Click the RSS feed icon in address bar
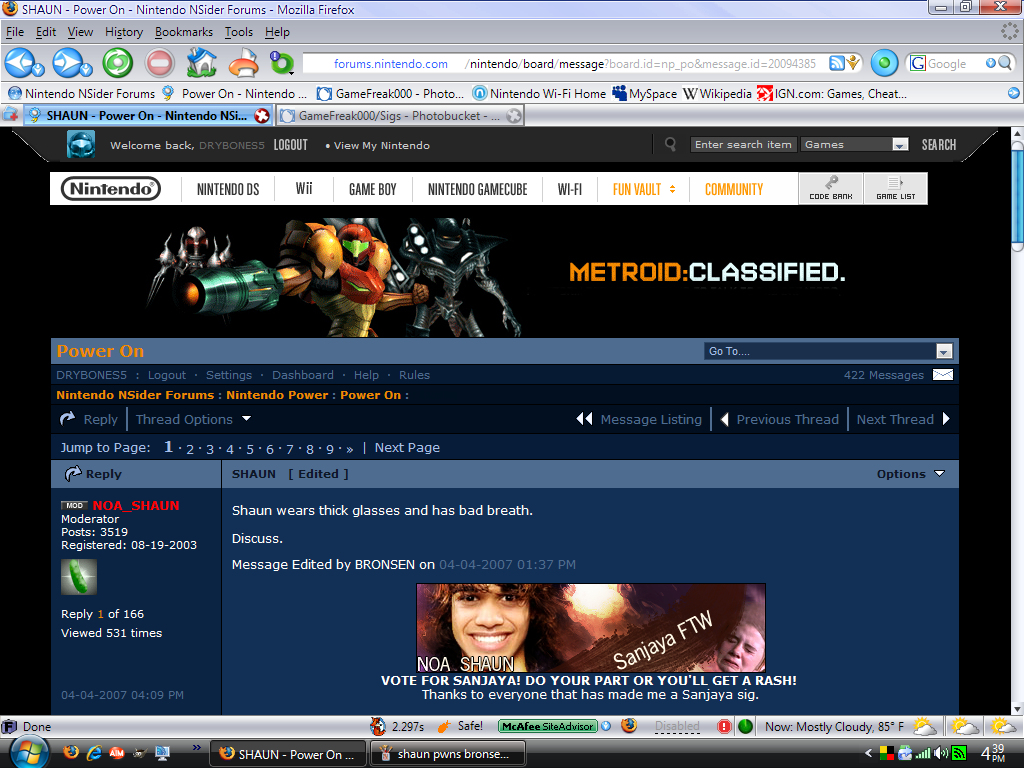The image size is (1024, 768). tap(837, 63)
